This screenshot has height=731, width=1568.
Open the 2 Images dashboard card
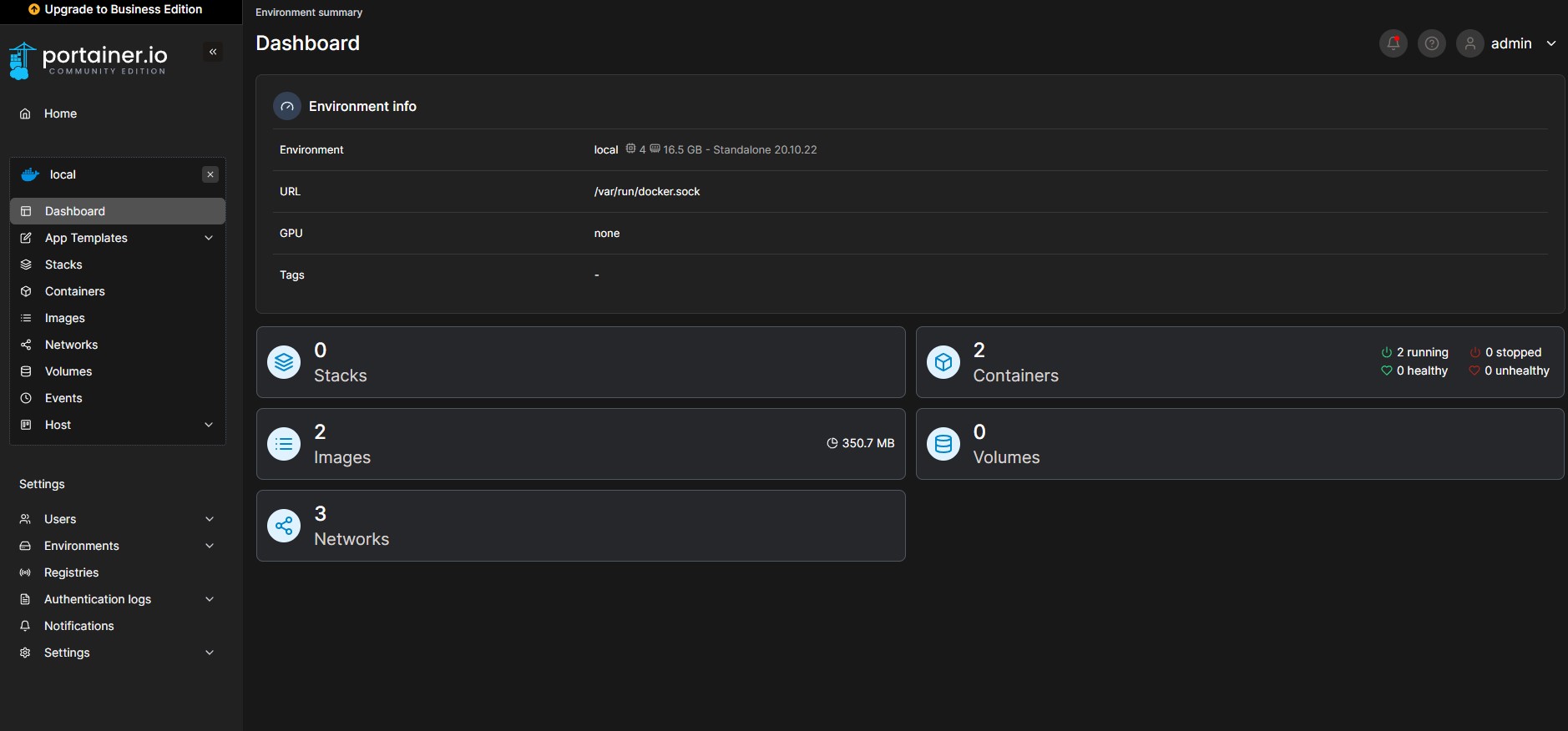pos(581,444)
